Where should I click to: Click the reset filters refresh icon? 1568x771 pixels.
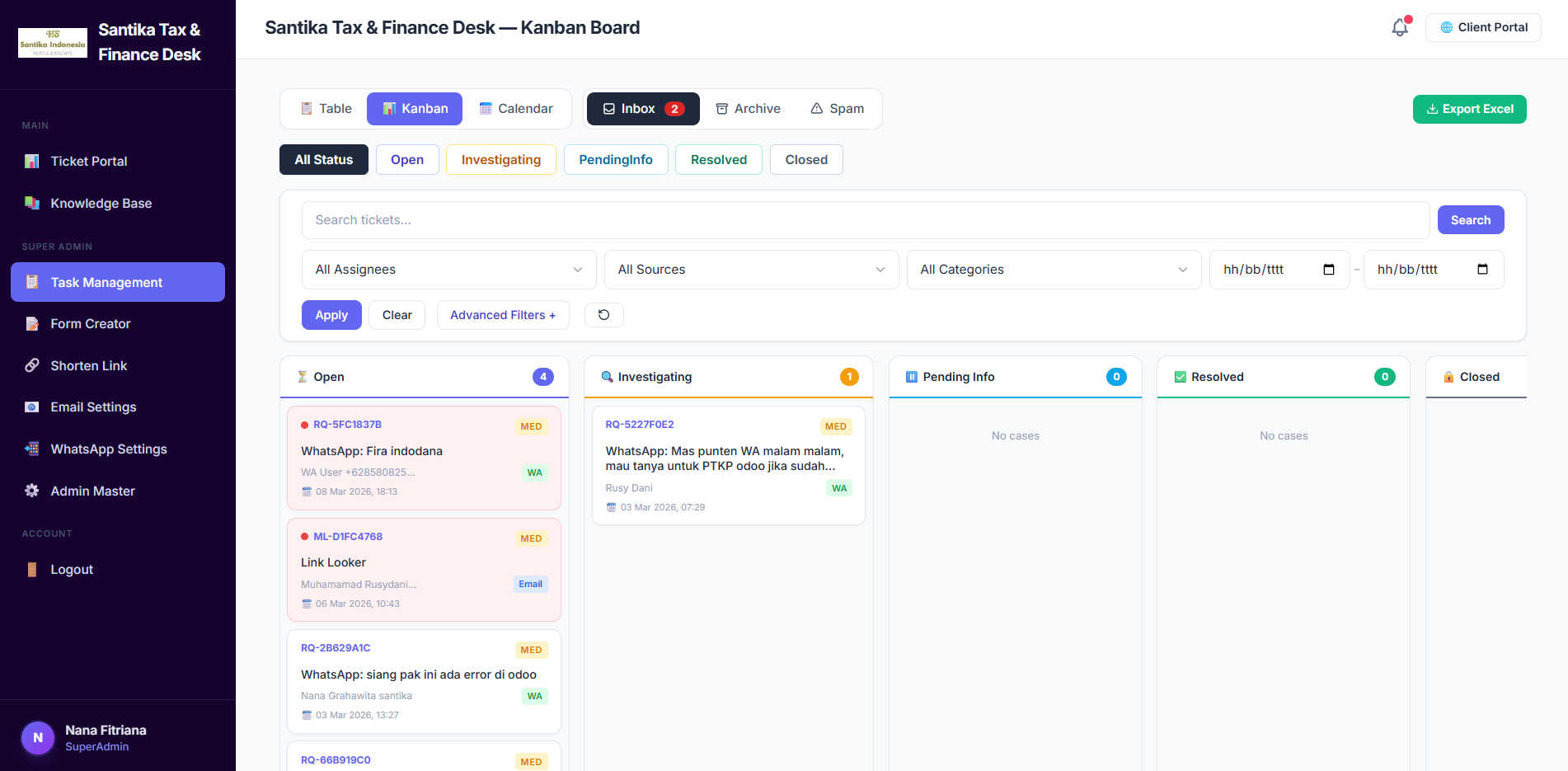[603, 315]
